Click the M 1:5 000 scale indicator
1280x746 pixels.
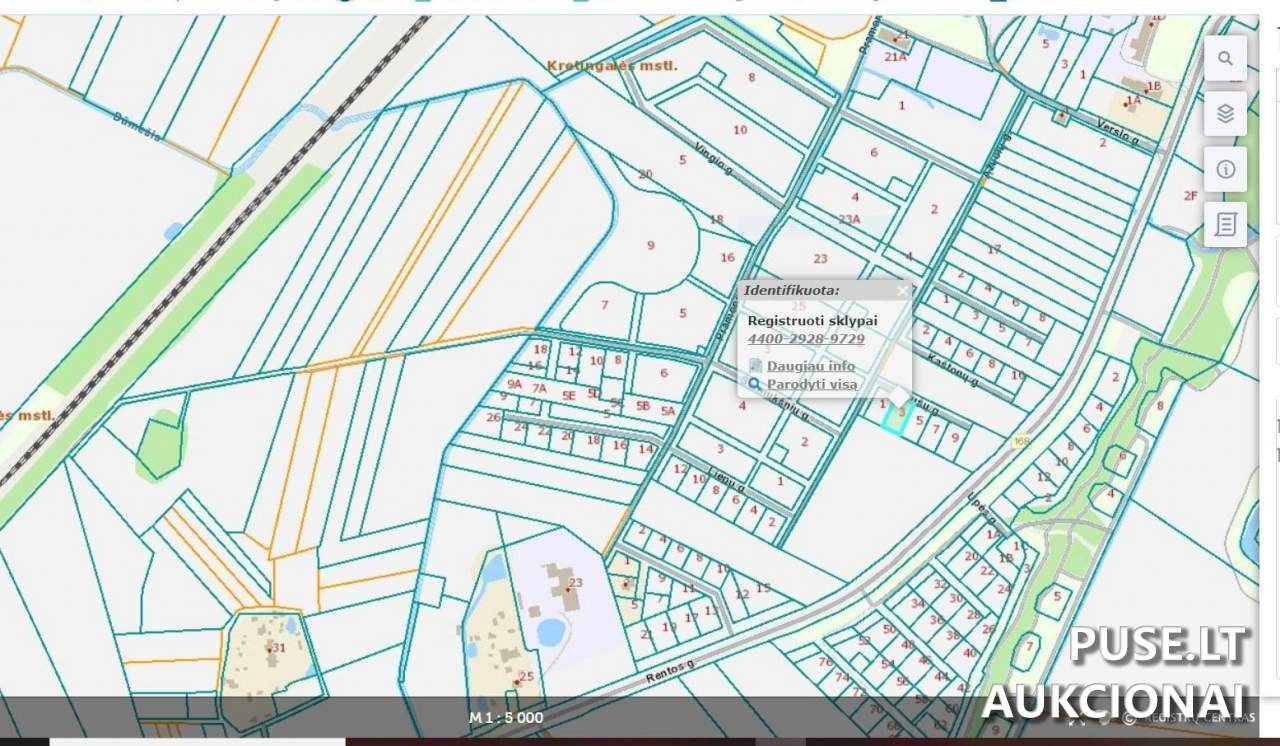[506, 717]
